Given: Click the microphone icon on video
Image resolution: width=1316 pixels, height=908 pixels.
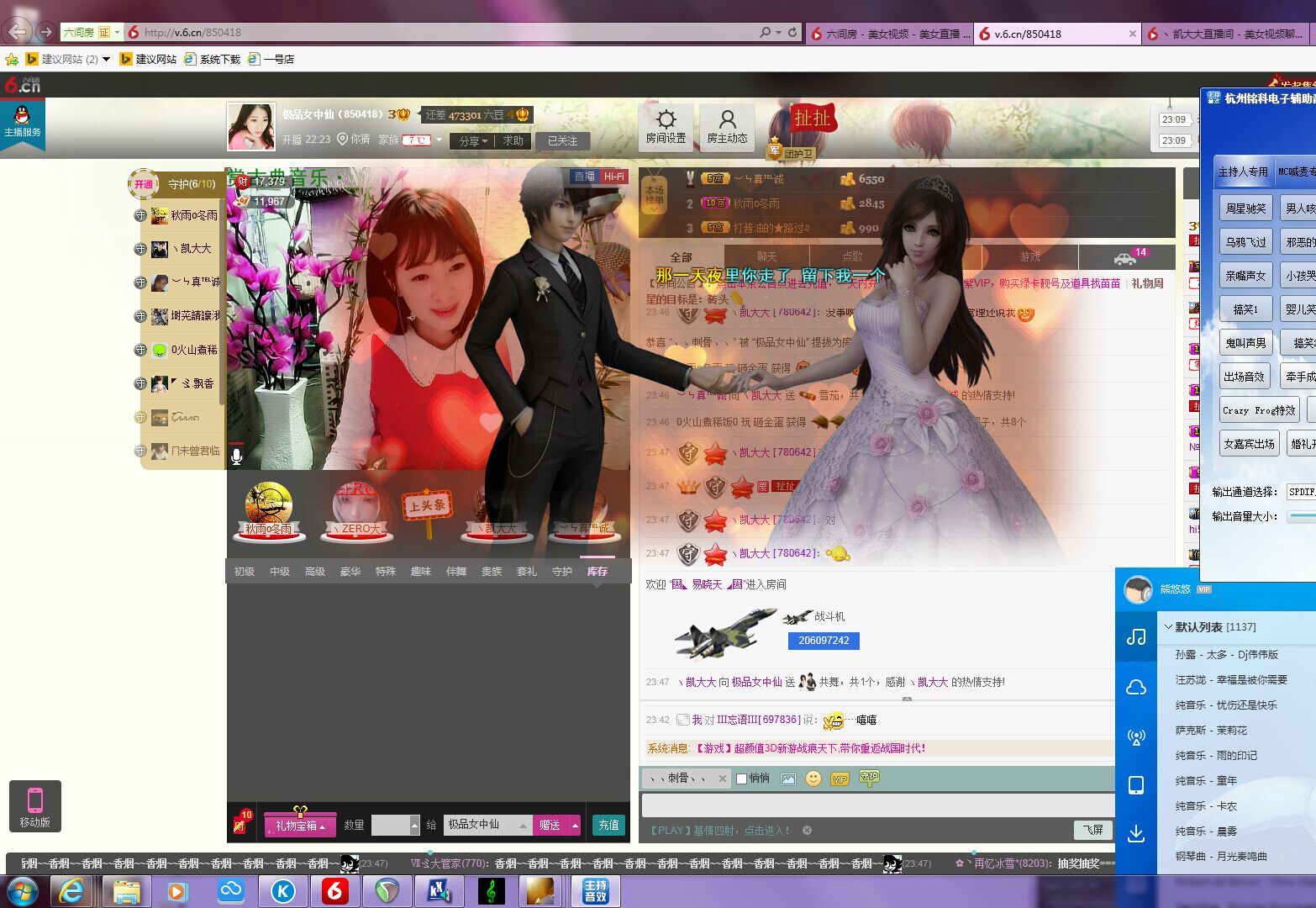Looking at the screenshot, I should point(237,457).
